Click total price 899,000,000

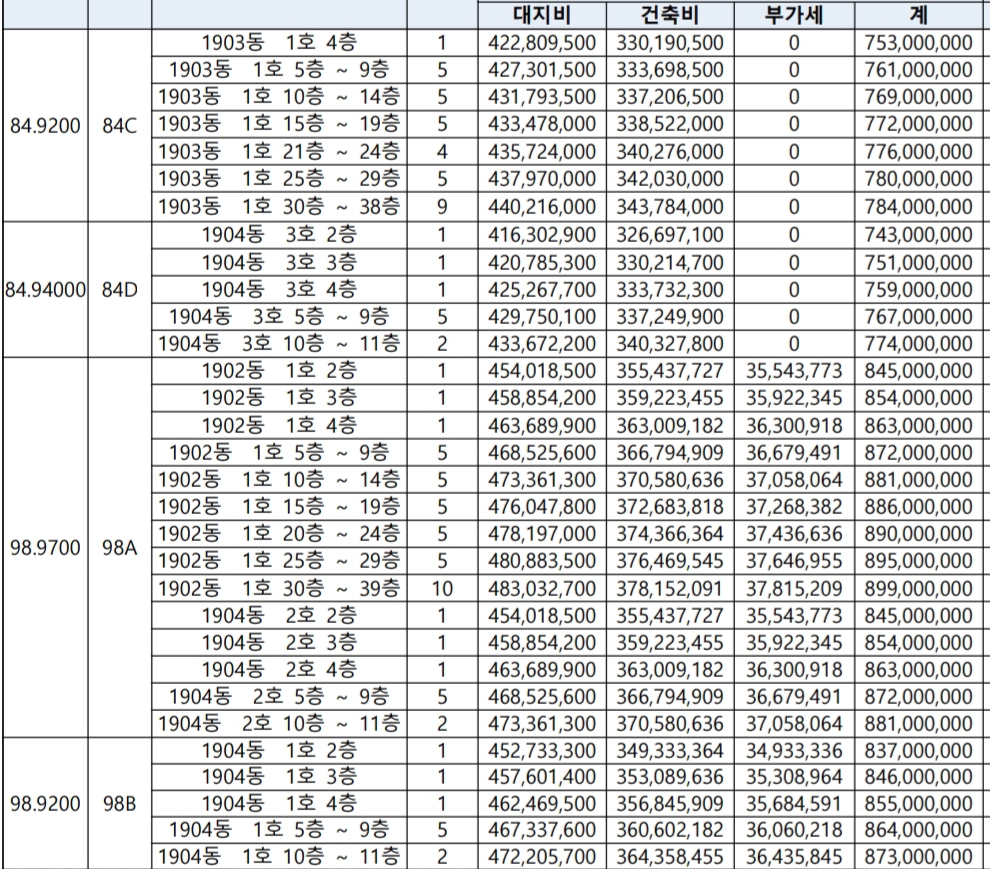[919, 589]
